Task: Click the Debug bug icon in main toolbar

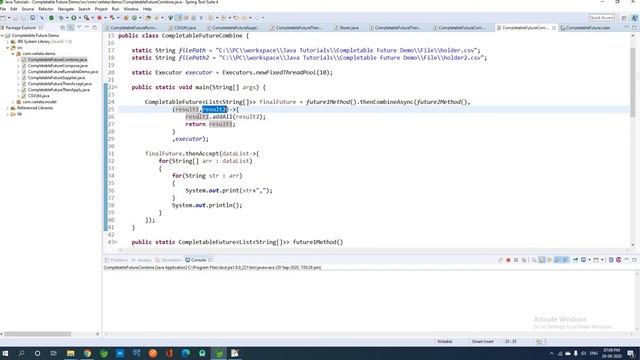Action: pos(61,18)
